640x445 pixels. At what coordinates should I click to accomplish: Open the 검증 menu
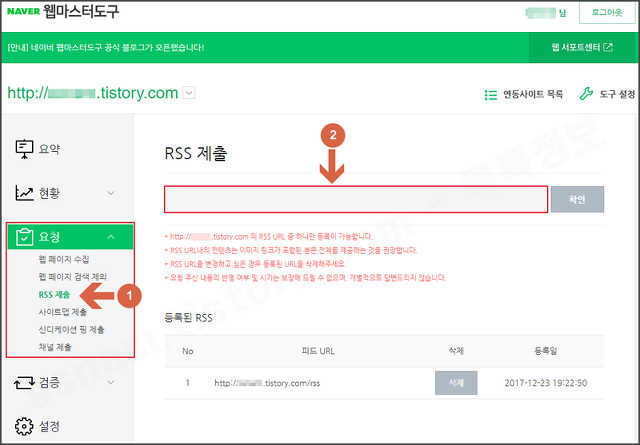click(x=49, y=383)
